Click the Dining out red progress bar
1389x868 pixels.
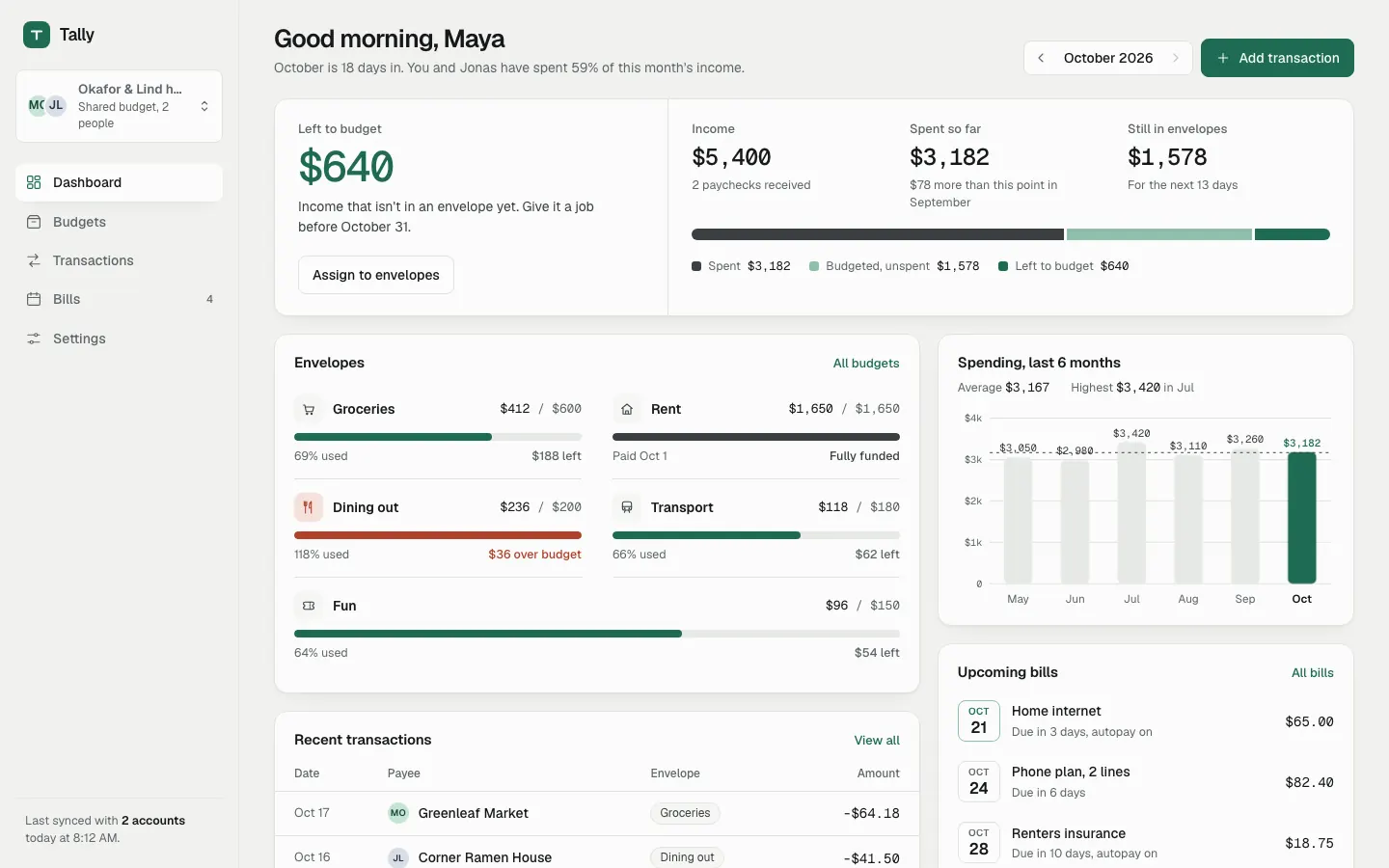pyautogui.click(x=438, y=535)
